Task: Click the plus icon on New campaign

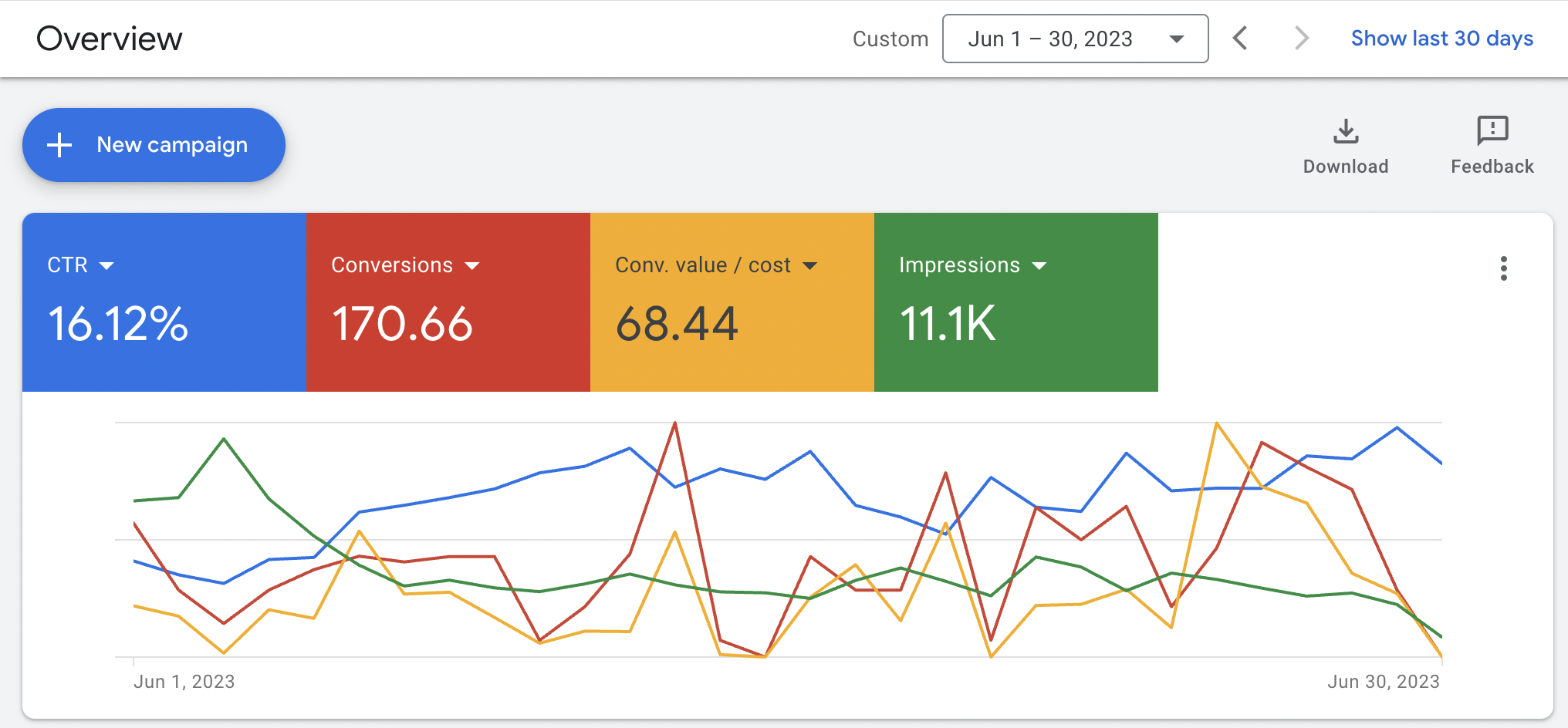Action: tap(60, 144)
